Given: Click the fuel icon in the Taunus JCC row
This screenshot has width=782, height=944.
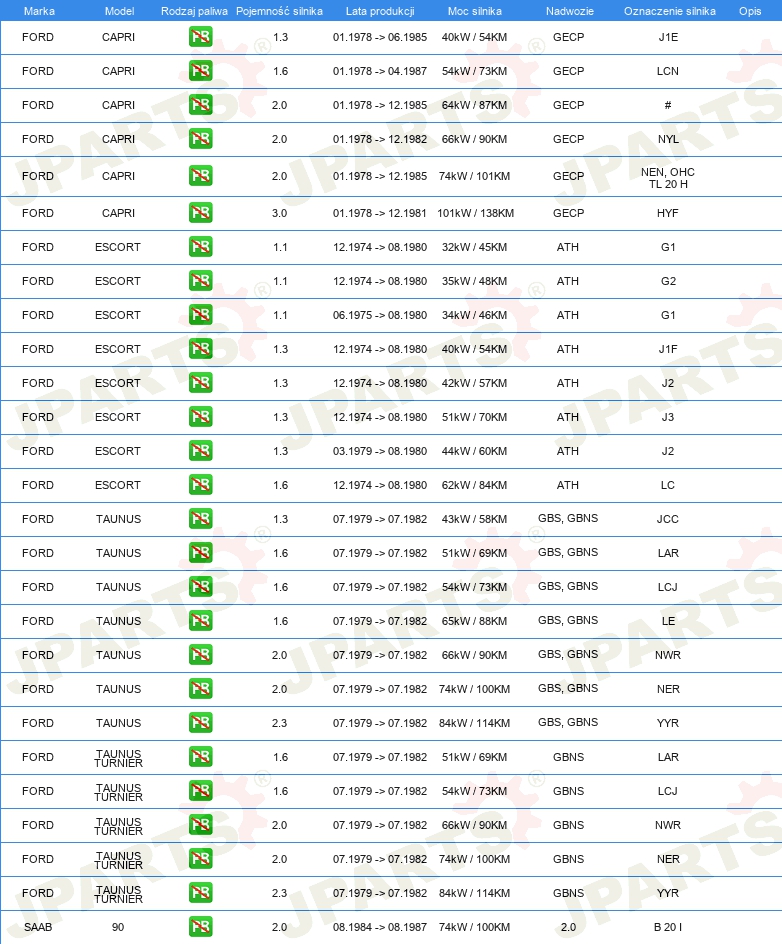Looking at the screenshot, I should tap(200, 520).
